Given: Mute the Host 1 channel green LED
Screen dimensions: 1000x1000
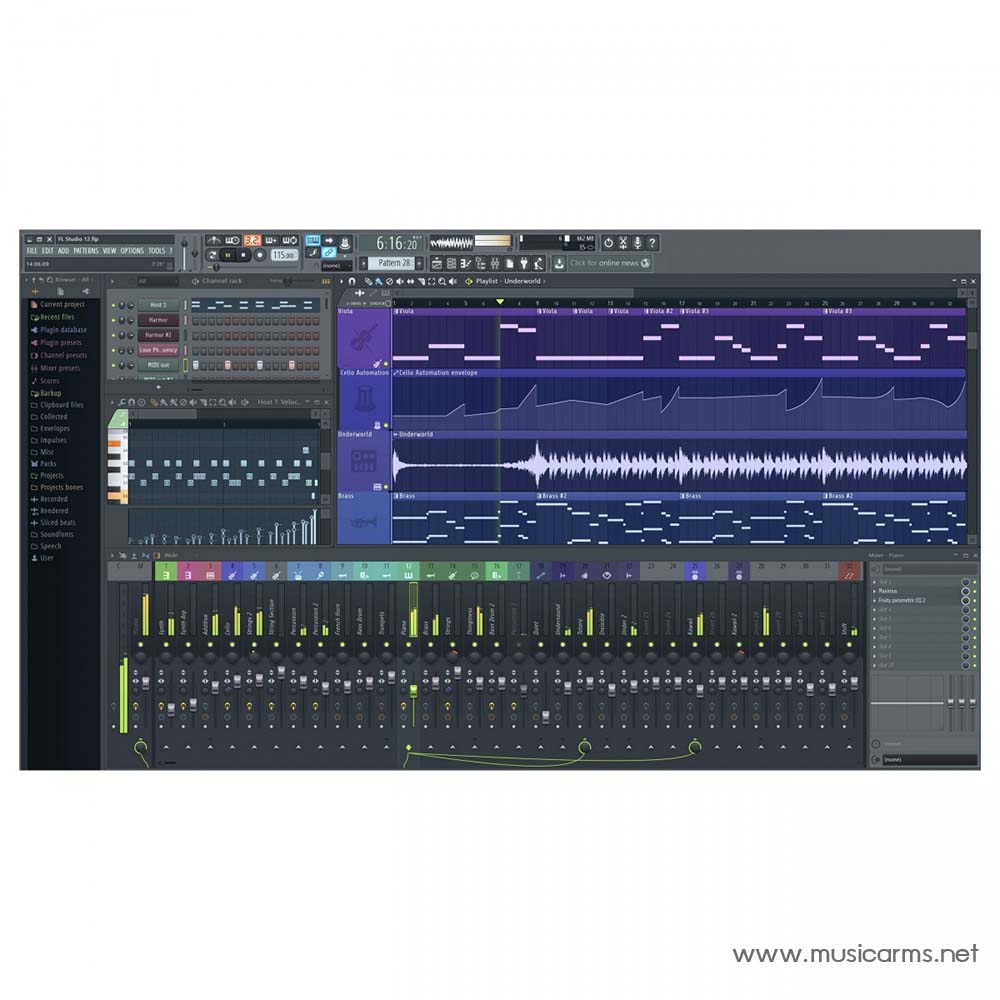Looking at the screenshot, I should pyautogui.click(x=114, y=305).
